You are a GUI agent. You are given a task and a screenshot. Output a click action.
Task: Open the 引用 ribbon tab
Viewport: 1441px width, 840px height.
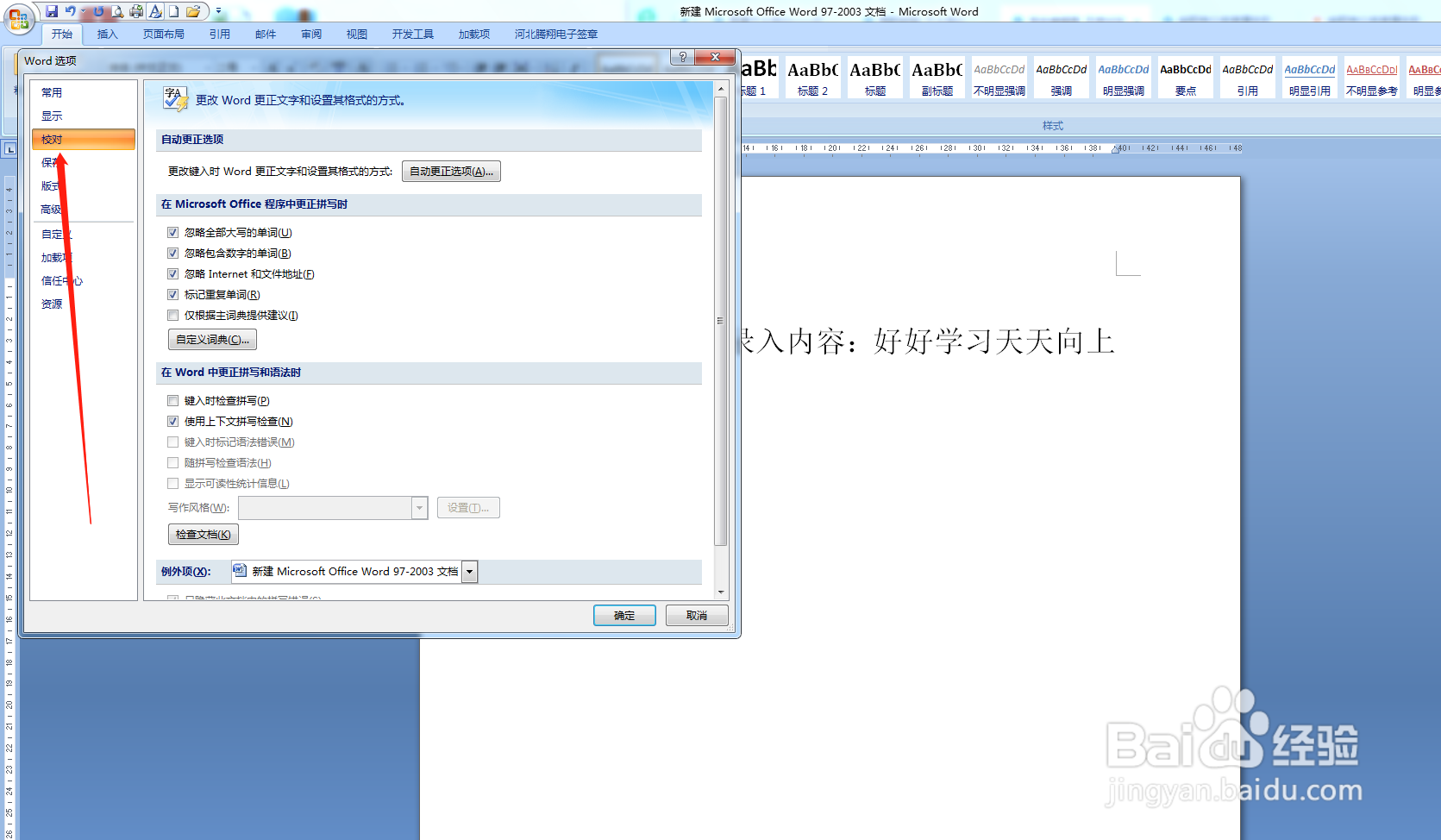point(220,34)
